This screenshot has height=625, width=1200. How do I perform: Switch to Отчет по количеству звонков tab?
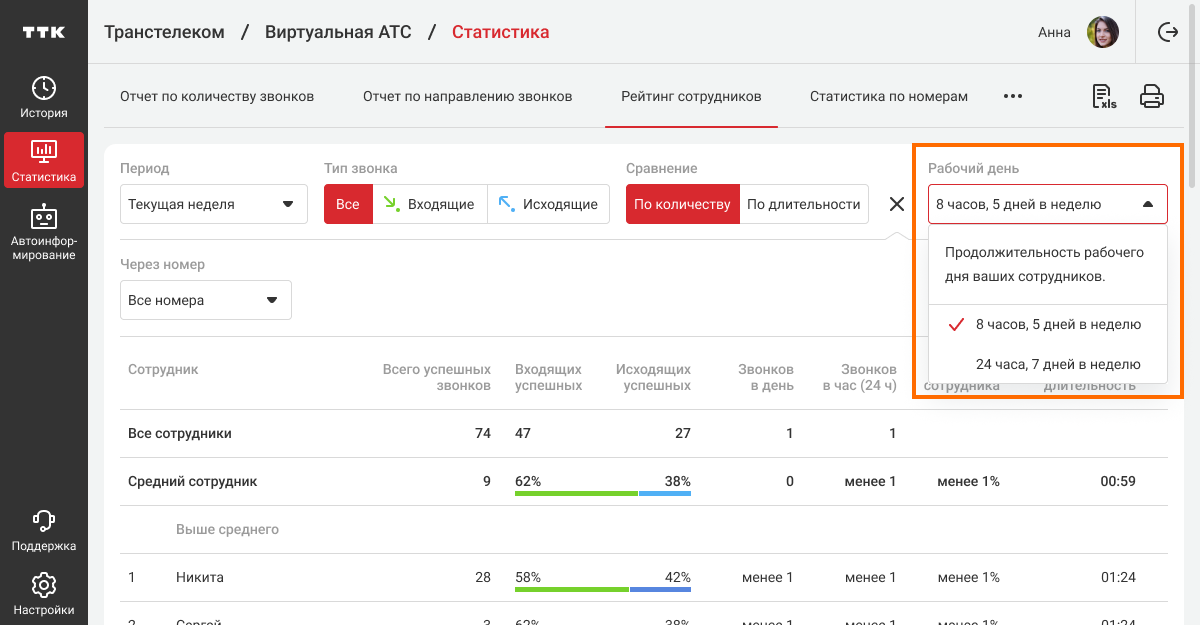click(x=217, y=97)
